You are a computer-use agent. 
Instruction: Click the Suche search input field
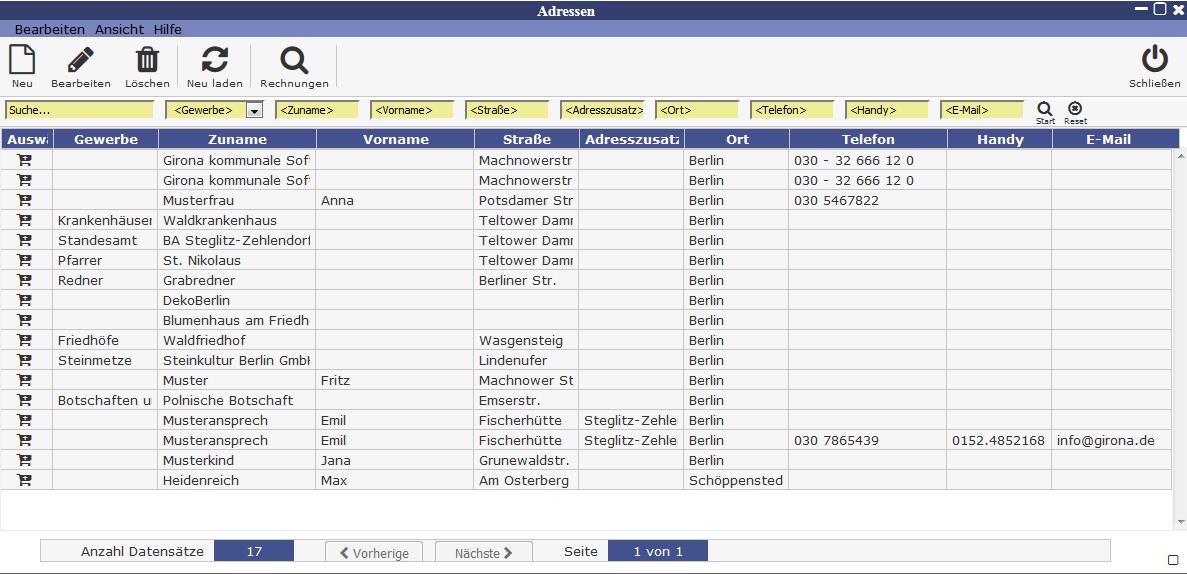(x=80, y=110)
